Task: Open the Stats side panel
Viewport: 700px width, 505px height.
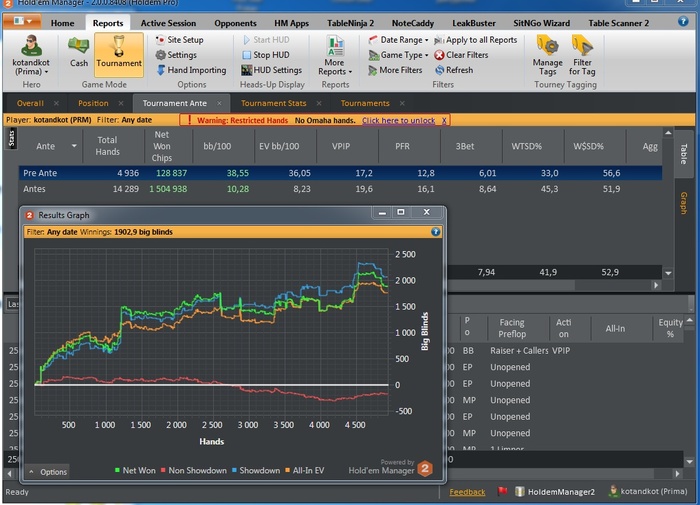Action: coord(12,138)
